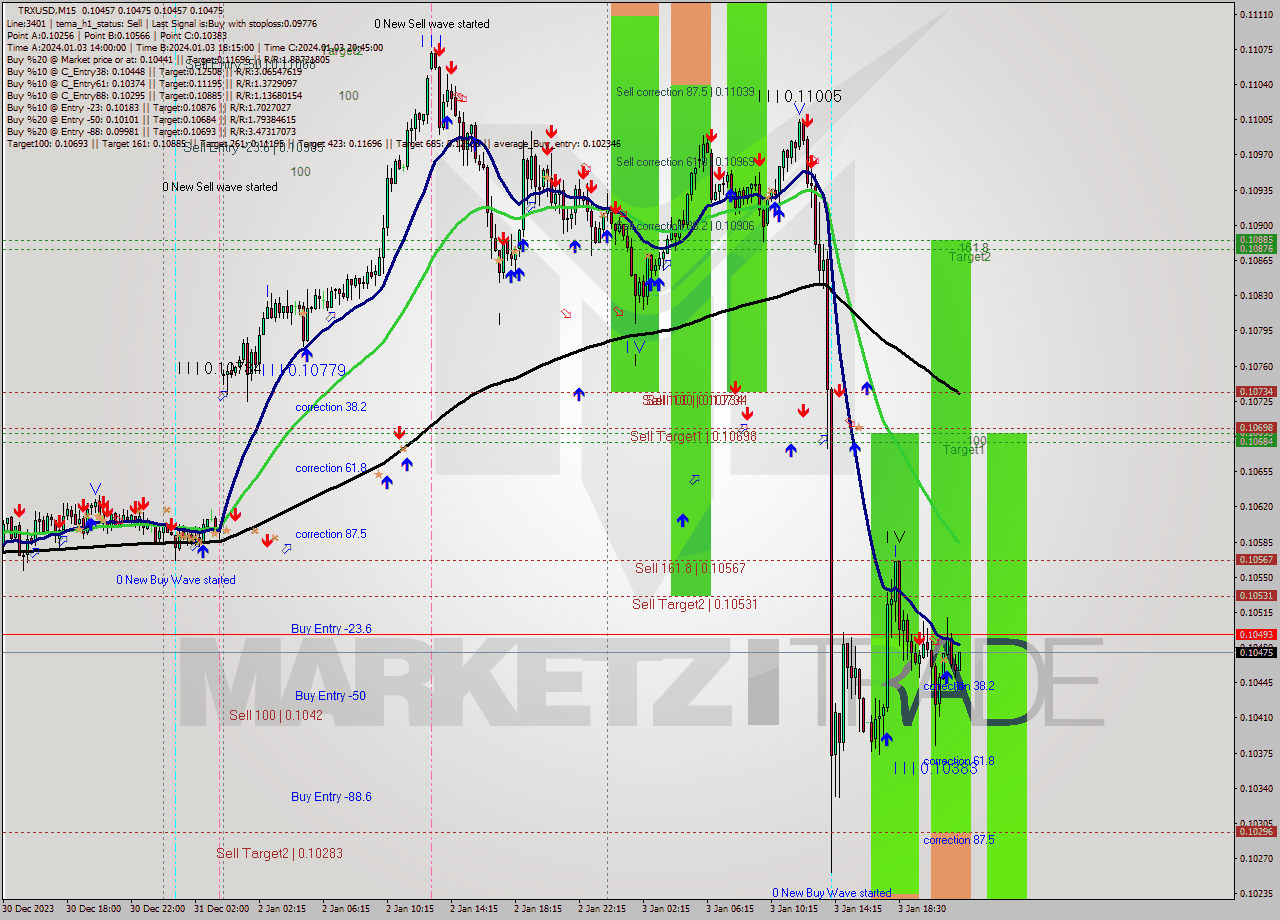The image size is (1280, 920).
Task: Click the 'Sell Target2 | 0.10283' label
Action: point(279,853)
